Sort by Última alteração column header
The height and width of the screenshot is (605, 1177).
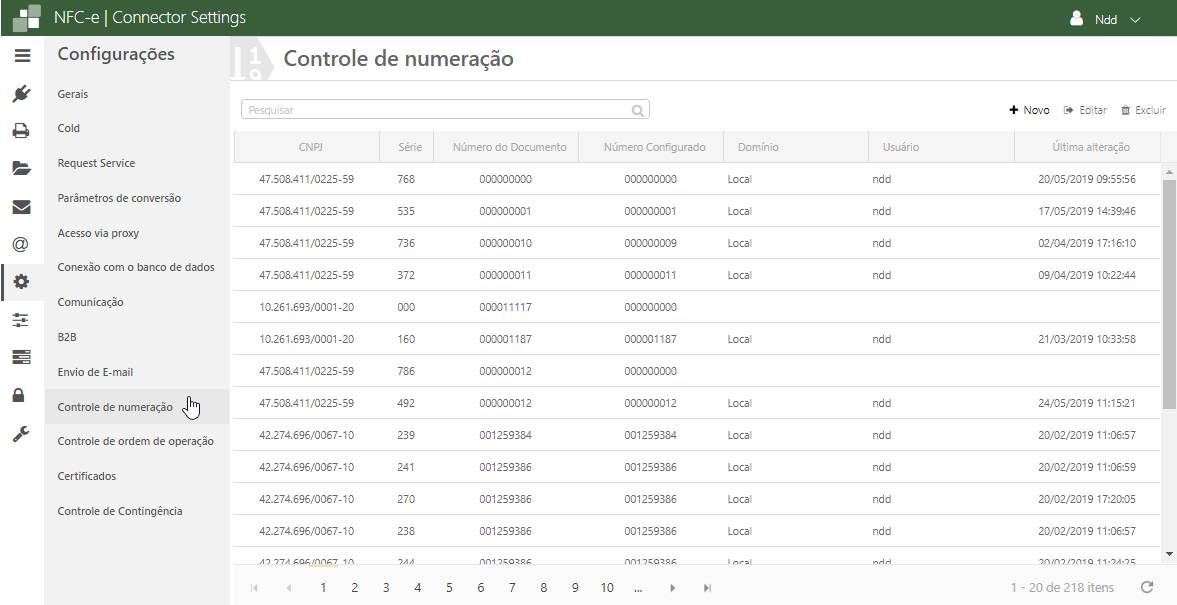[x=1090, y=147]
